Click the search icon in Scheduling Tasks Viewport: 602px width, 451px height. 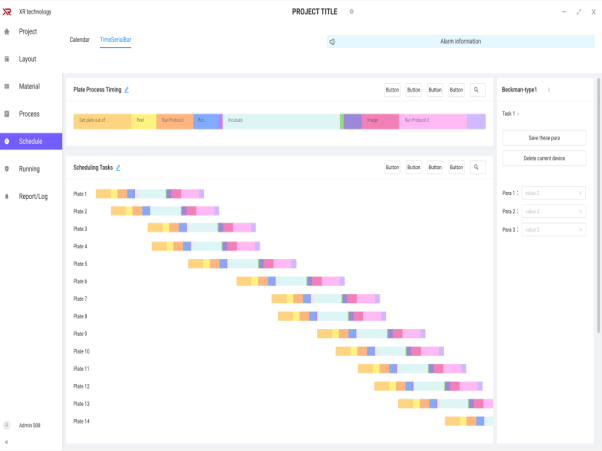(x=478, y=168)
